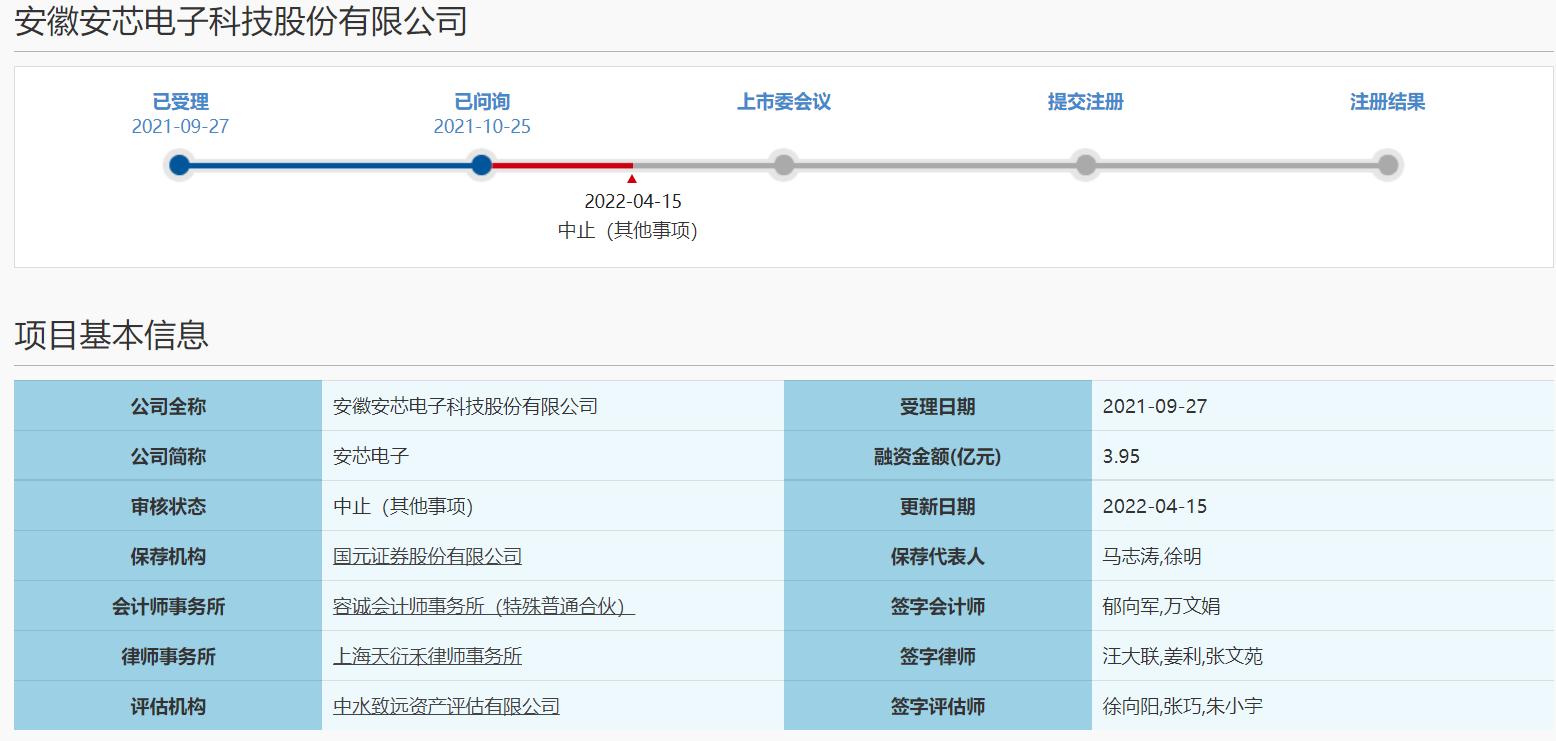Select the 已受理 stage label
This screenshot has width=1556, height=741.
[x=180, y=102]
